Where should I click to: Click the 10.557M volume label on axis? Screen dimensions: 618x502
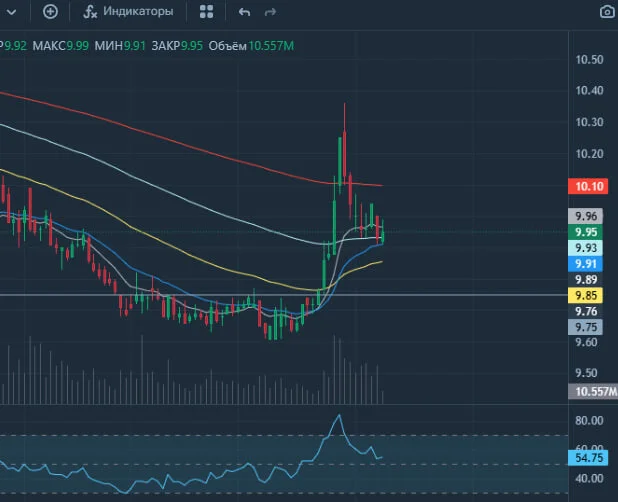(593, 391)
